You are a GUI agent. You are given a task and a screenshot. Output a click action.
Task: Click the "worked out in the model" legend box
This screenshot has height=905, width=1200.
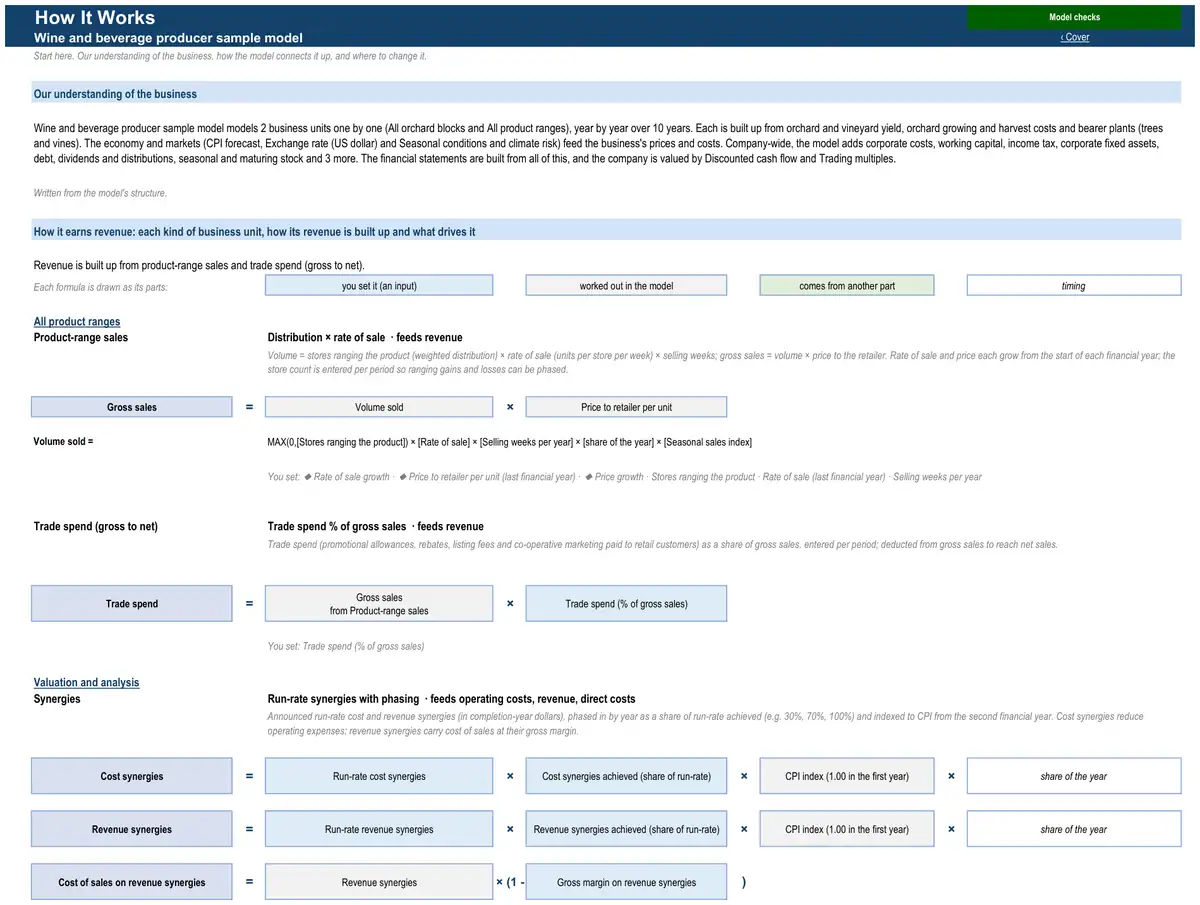626,286
